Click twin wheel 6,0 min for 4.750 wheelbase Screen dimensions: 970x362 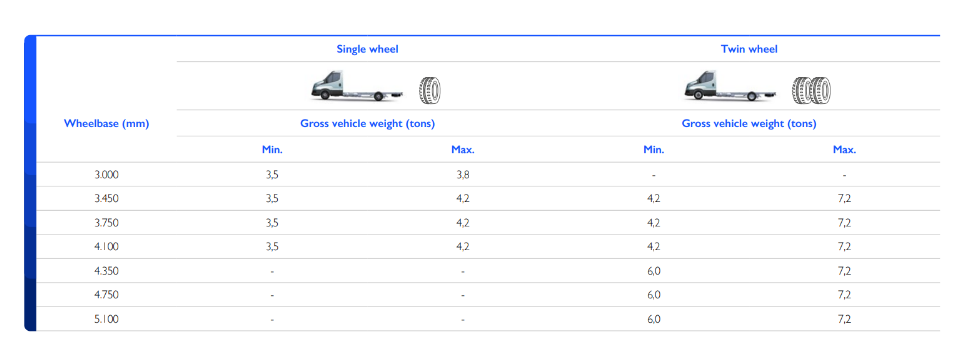654,295
